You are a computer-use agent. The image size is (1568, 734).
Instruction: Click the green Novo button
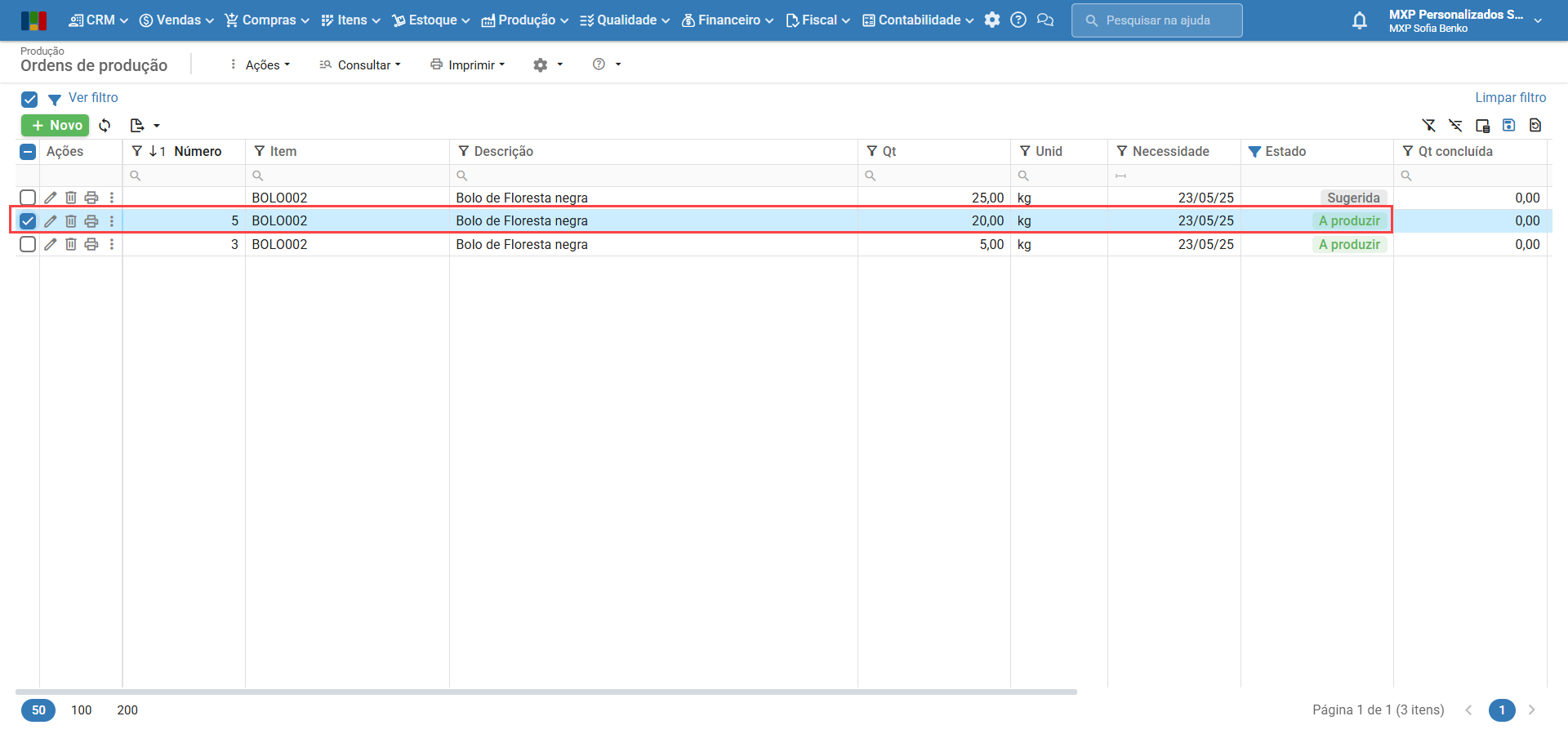pyautogui.click(x=56, y=126)
